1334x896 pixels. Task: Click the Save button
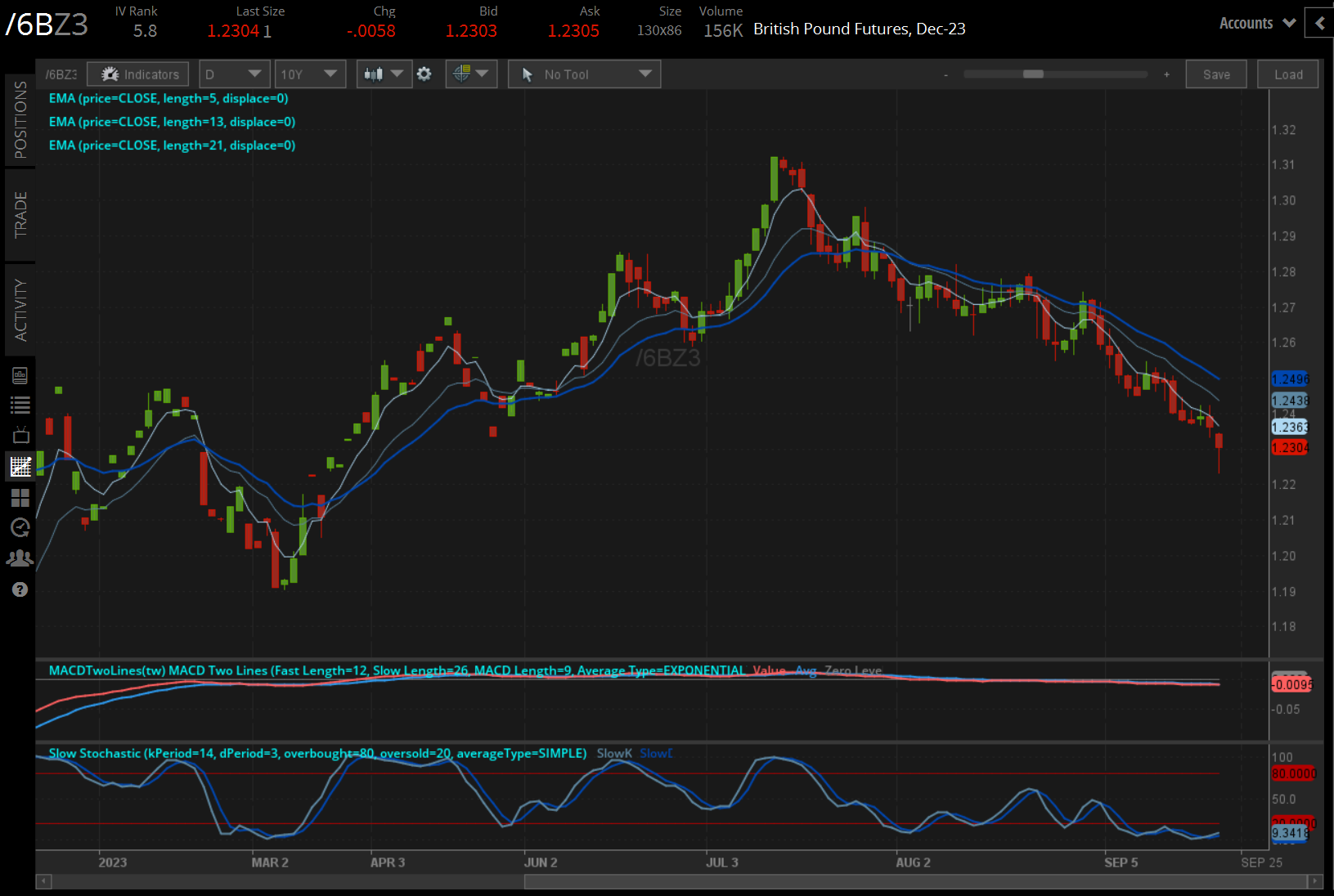(1216, 74)
